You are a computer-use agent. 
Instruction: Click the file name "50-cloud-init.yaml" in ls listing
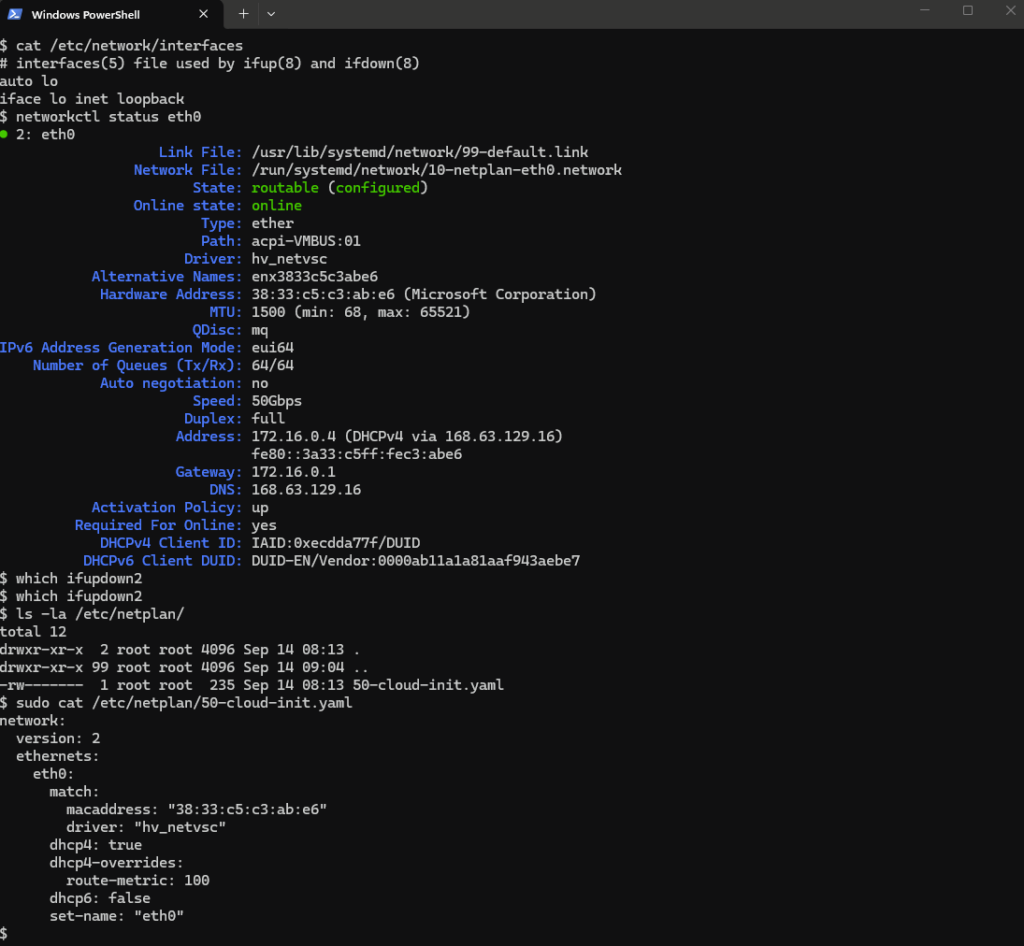point(428,686)
